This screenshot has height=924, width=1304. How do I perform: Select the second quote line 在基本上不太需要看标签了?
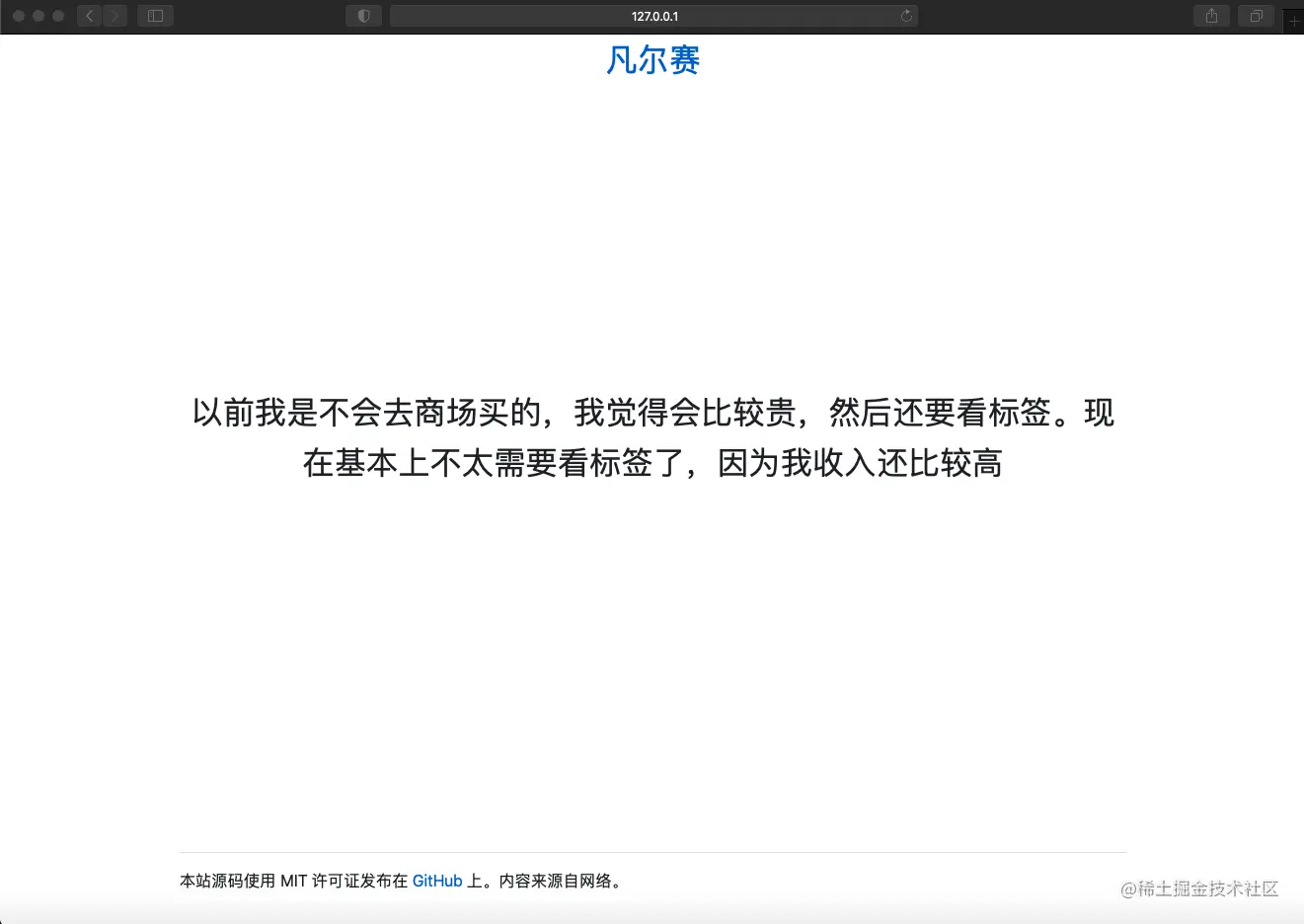click(x=652, y=462)
